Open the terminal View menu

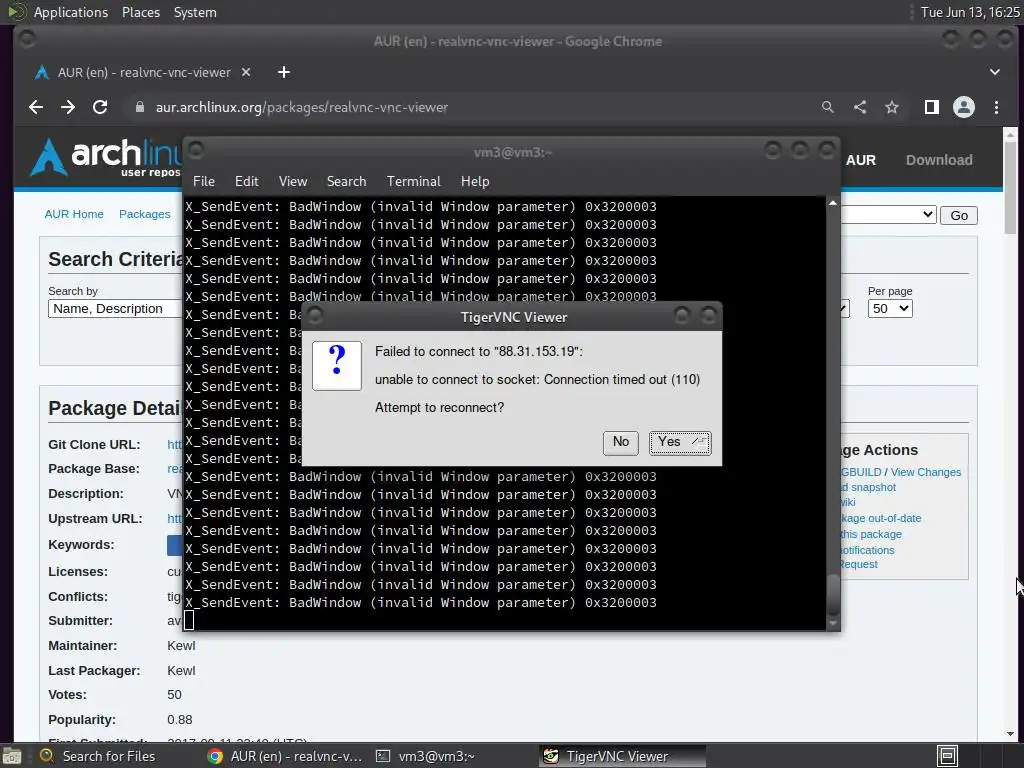293,182
